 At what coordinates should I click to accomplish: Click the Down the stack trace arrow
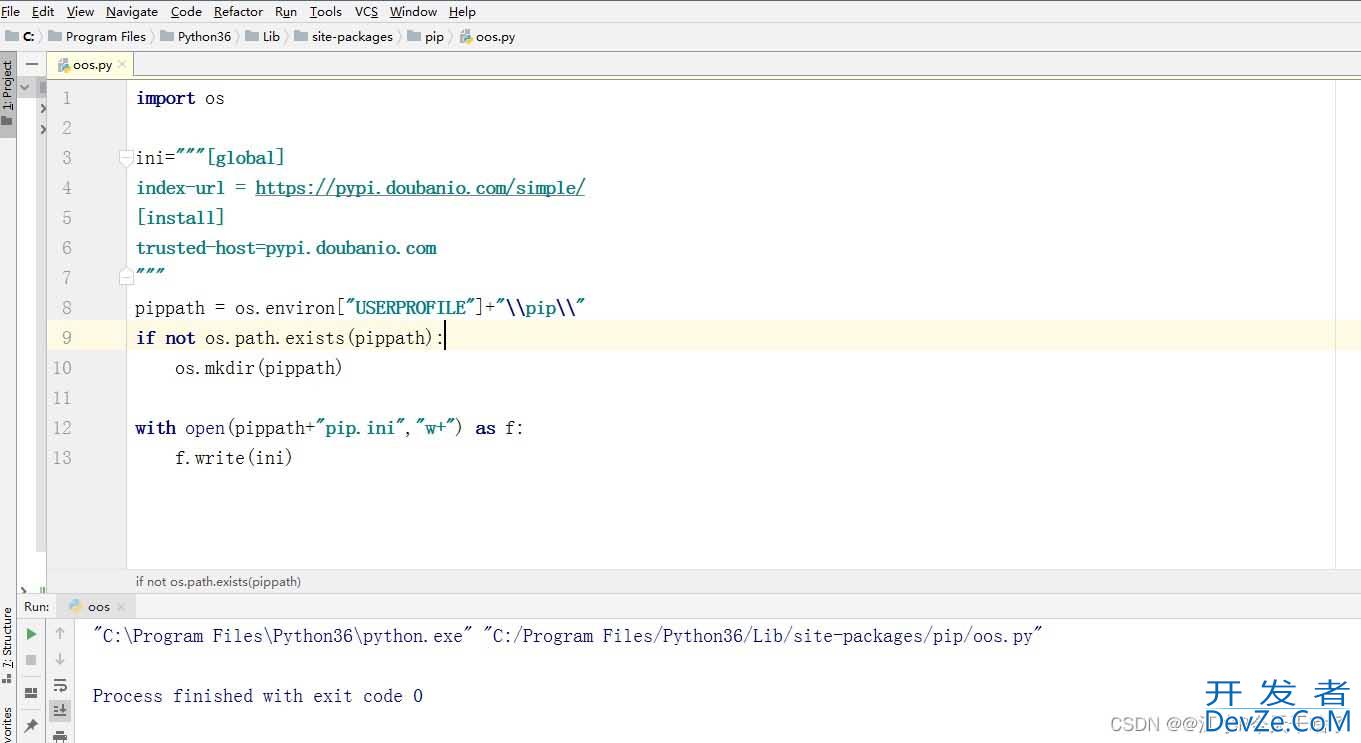coord(60,659)
